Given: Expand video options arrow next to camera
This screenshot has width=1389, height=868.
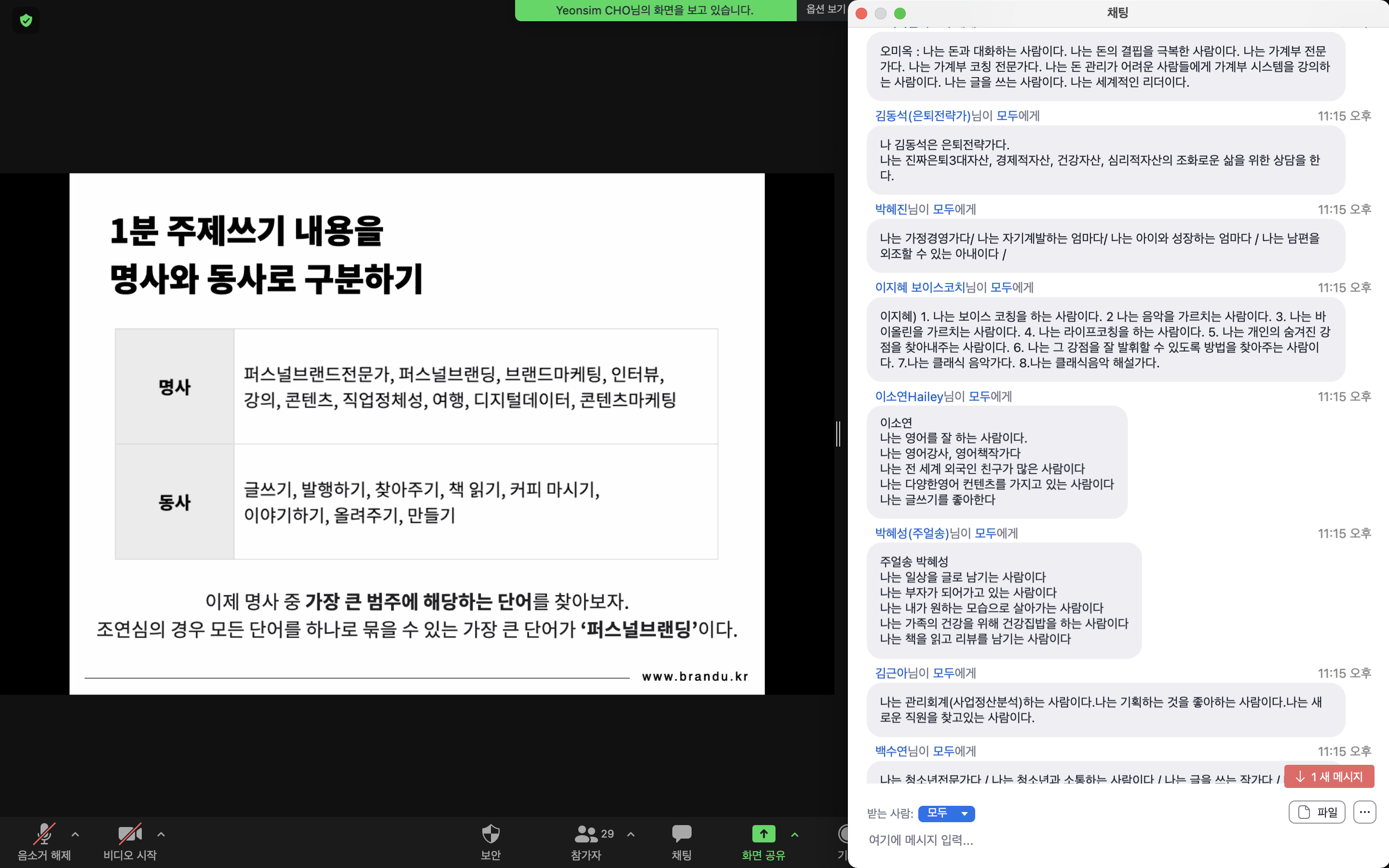Looking at the screenshot, I should [x=161, y=834].
